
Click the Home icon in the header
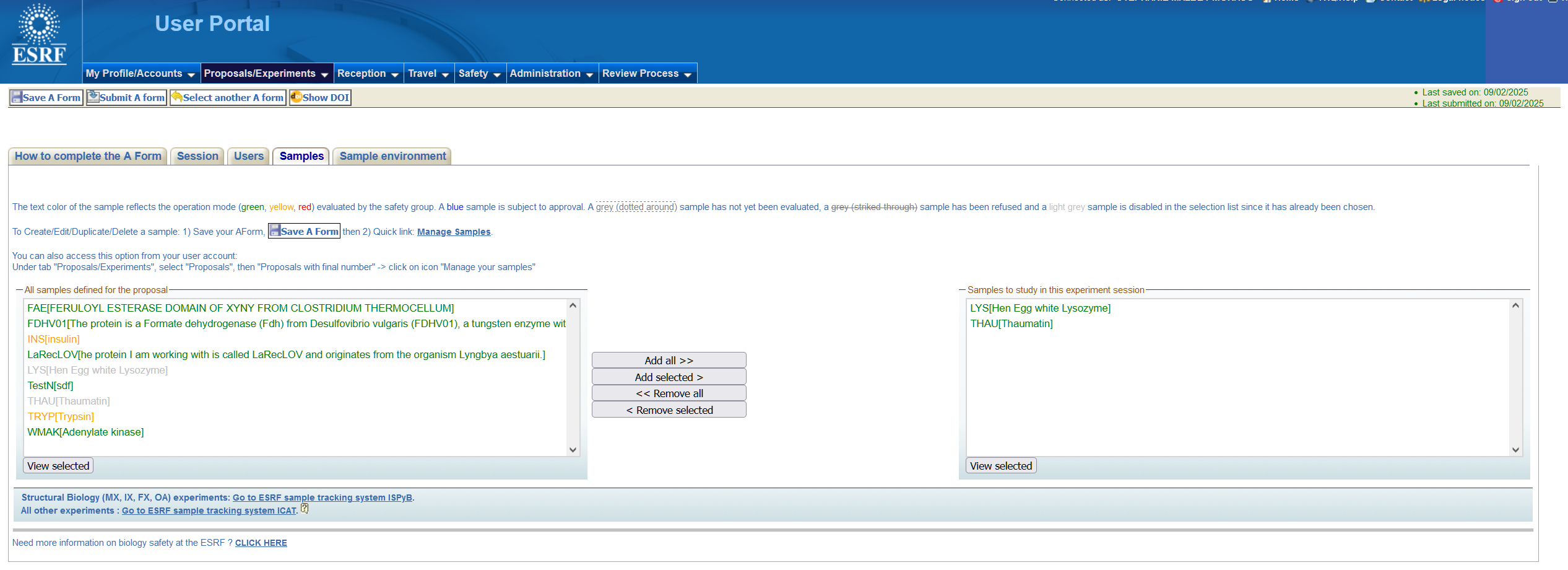click(x=1268, y=2)
